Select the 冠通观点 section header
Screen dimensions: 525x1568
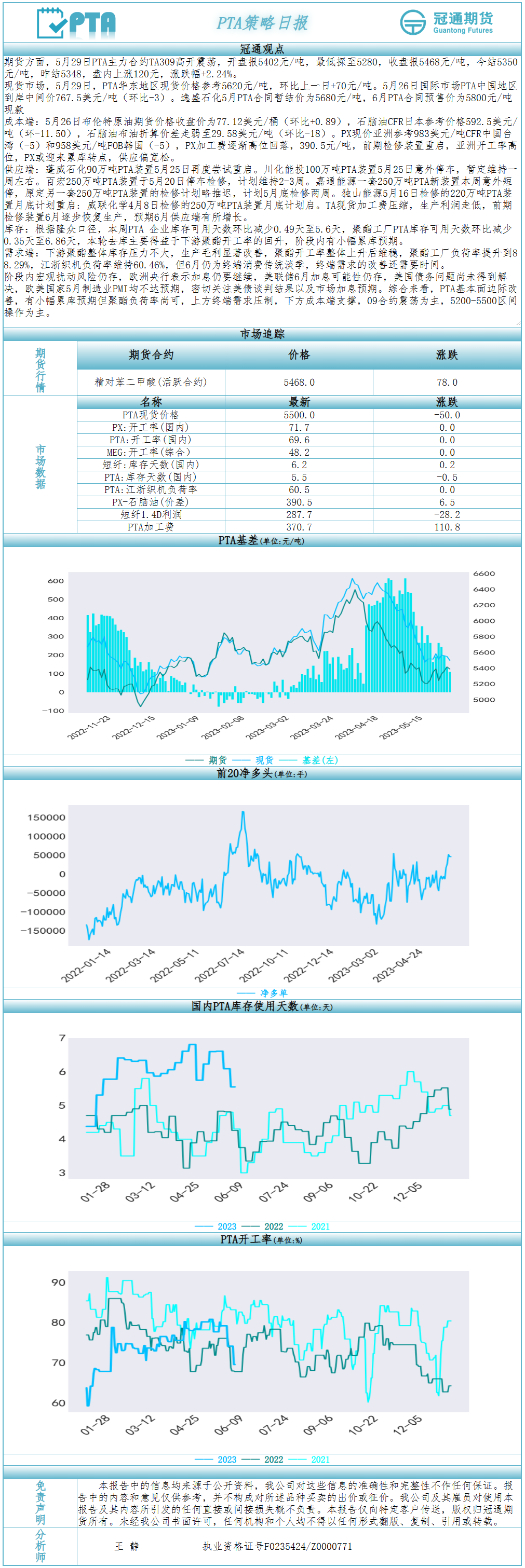click(262, 49)
